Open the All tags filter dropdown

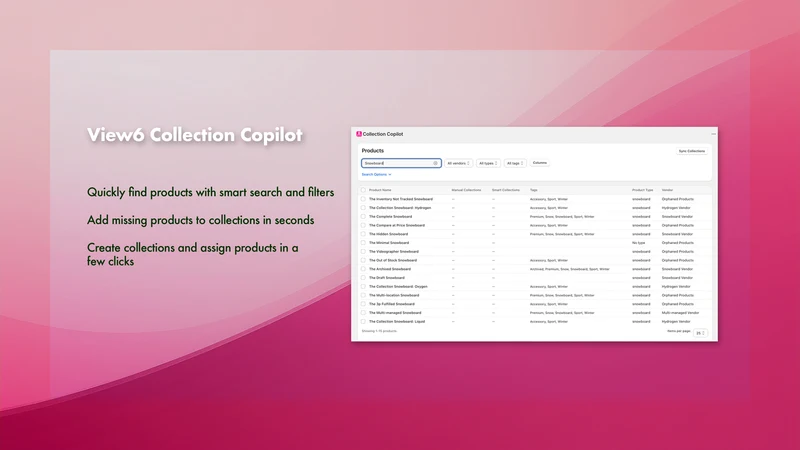(x=515, y=163)
